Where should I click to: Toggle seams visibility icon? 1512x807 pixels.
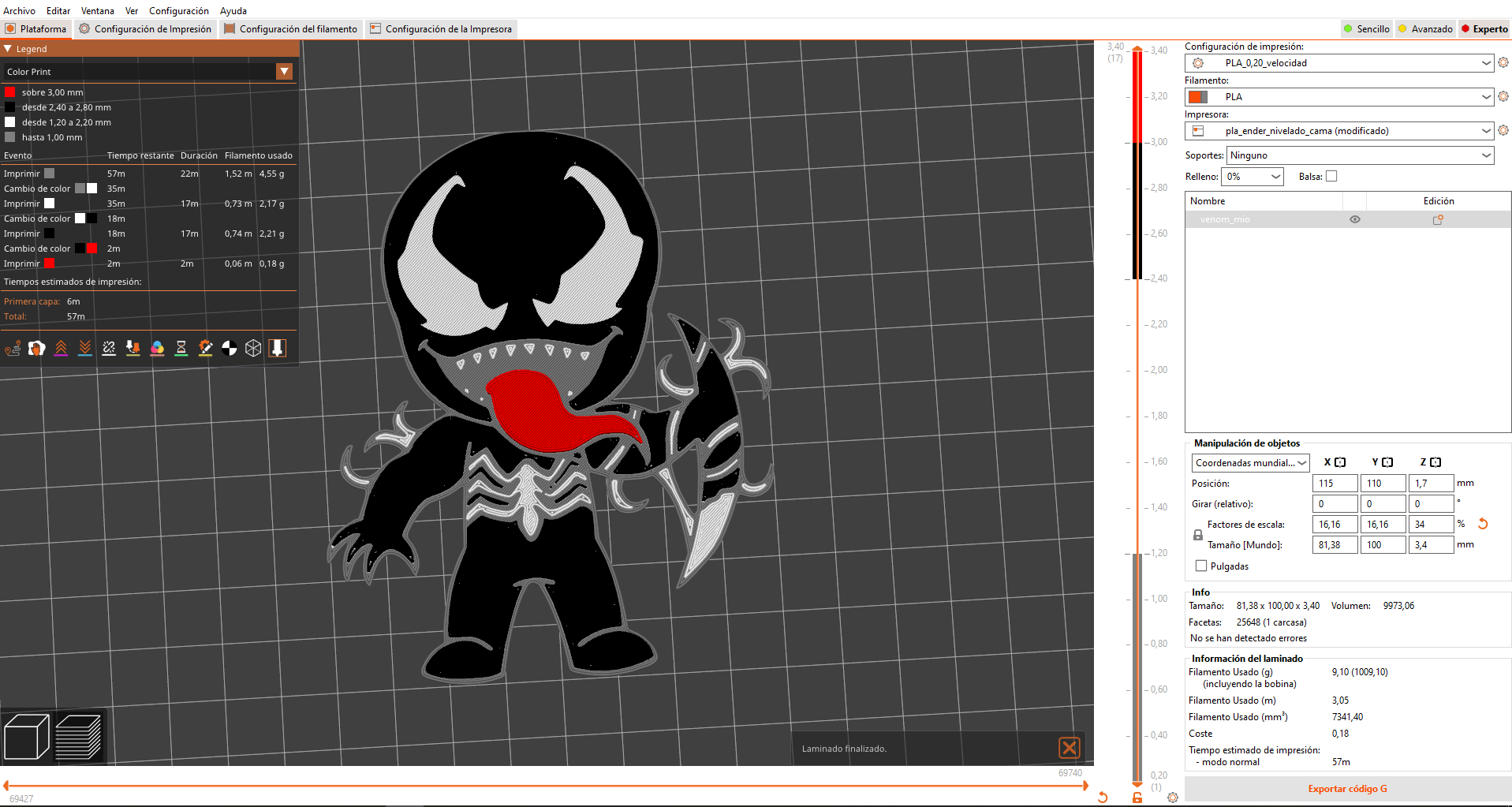click(x=109, y=348)
